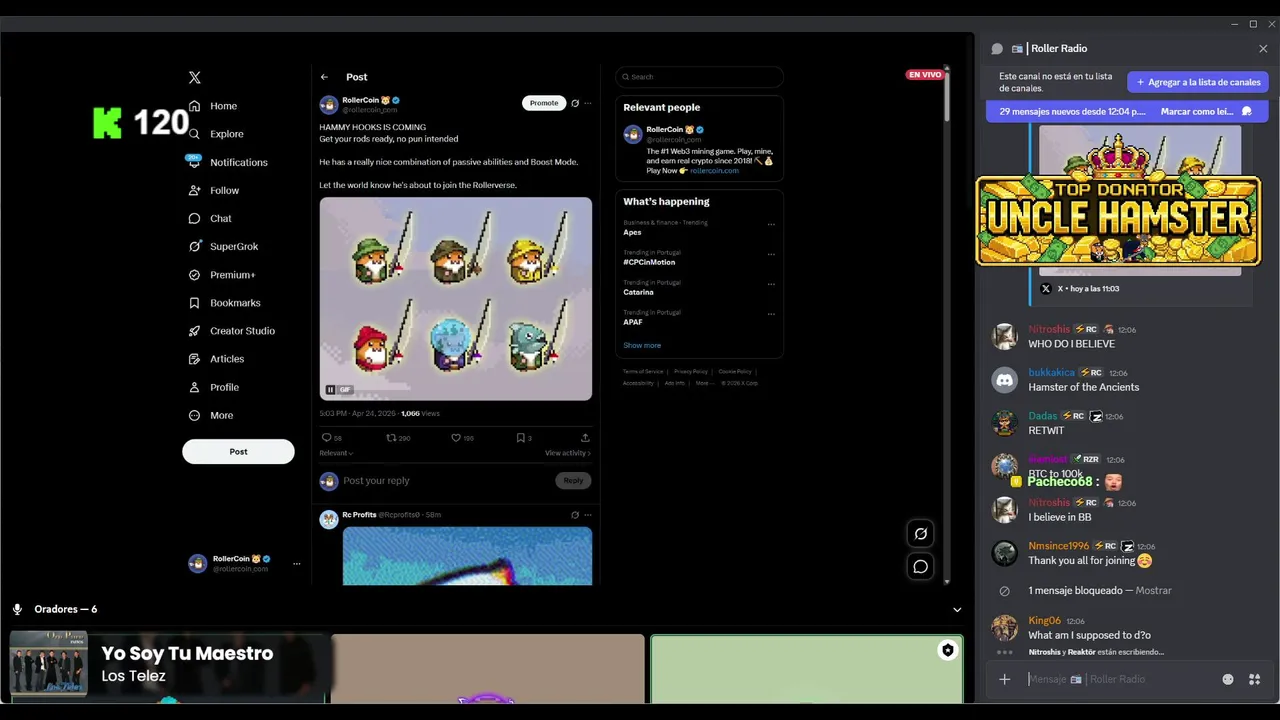Open Rc Profits reply options dots
The image size is (1280, 720).
(x=588, y=515)
